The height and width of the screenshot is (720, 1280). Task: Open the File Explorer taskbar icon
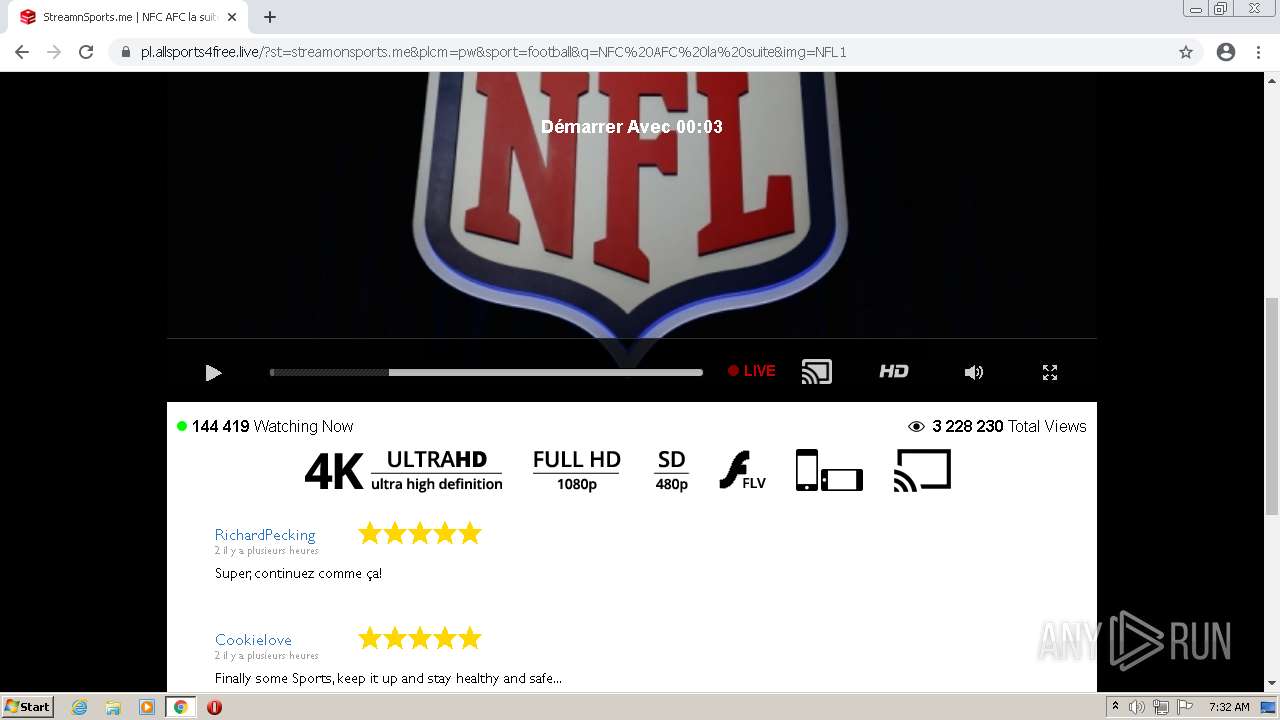[113, 707]
